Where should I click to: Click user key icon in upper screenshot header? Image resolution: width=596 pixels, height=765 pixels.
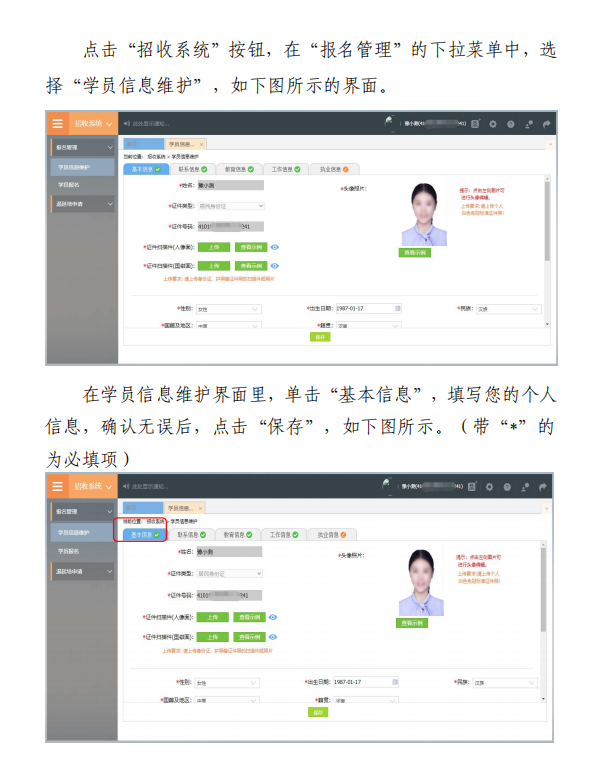[x=529, y=124]
